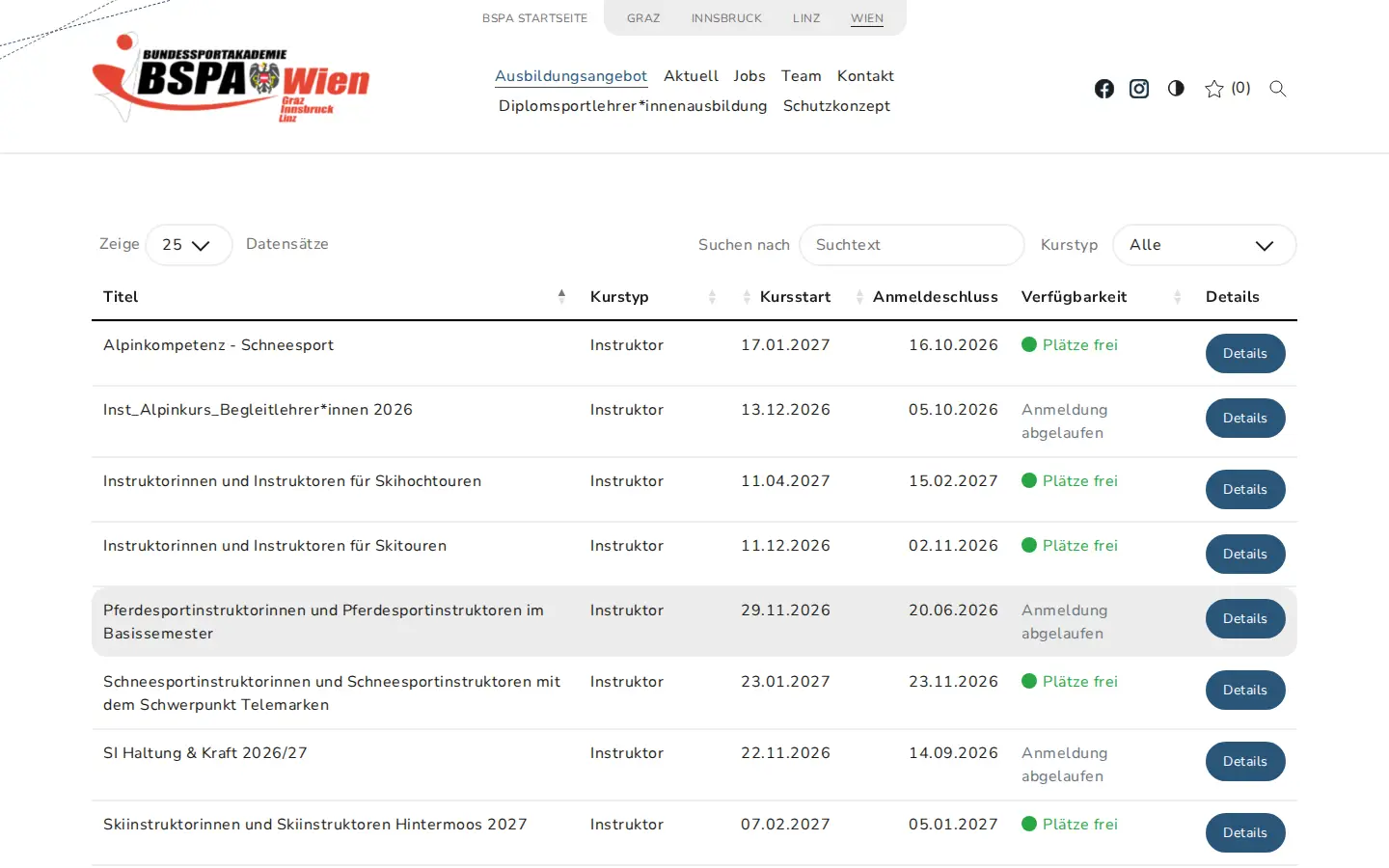
Task: Open the Ausbildungsangebot menu
Action: (571, 76)
